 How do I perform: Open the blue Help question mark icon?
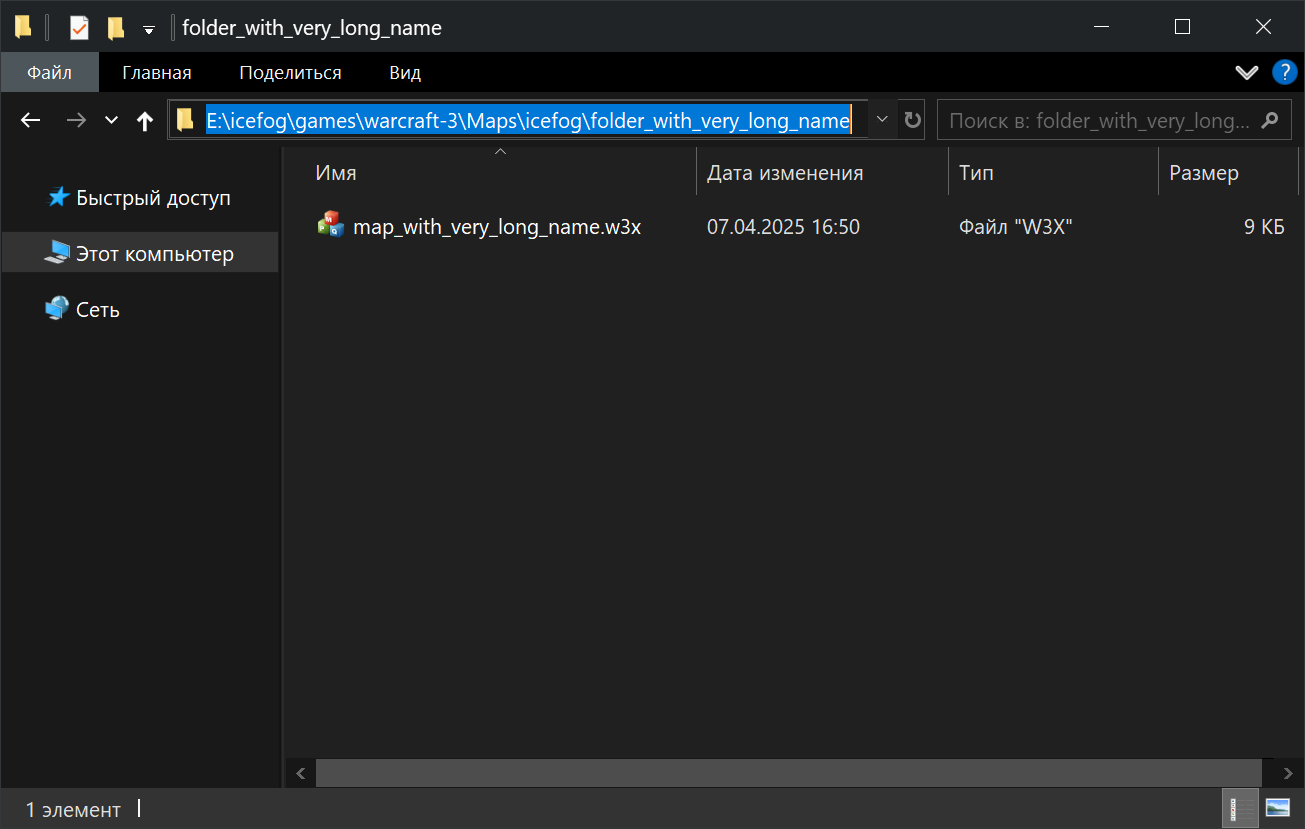tap(1283, 73)
